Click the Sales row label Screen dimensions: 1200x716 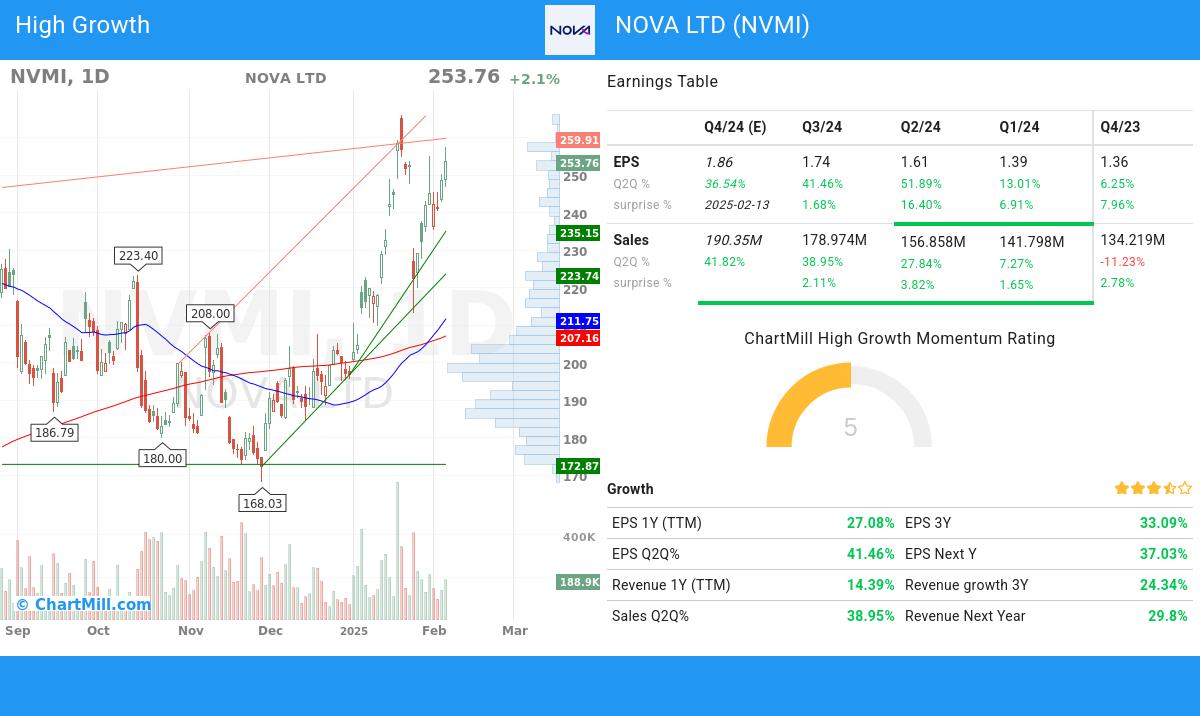pyautogui.click(x=631, y=240)
